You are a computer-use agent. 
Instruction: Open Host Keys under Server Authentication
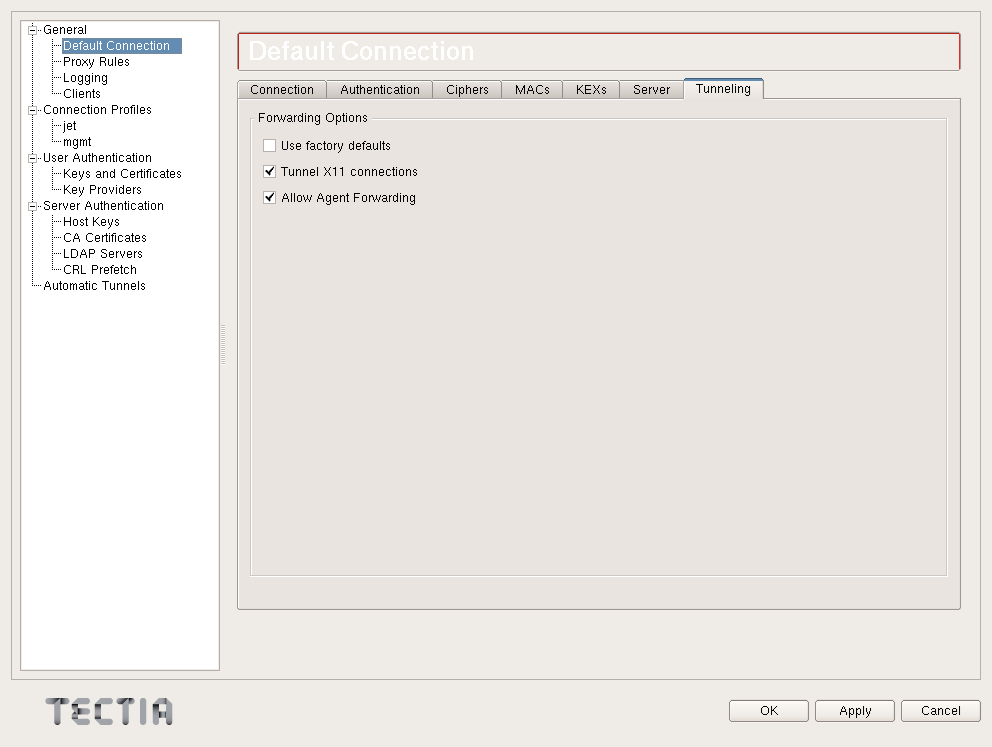point(91,222)
